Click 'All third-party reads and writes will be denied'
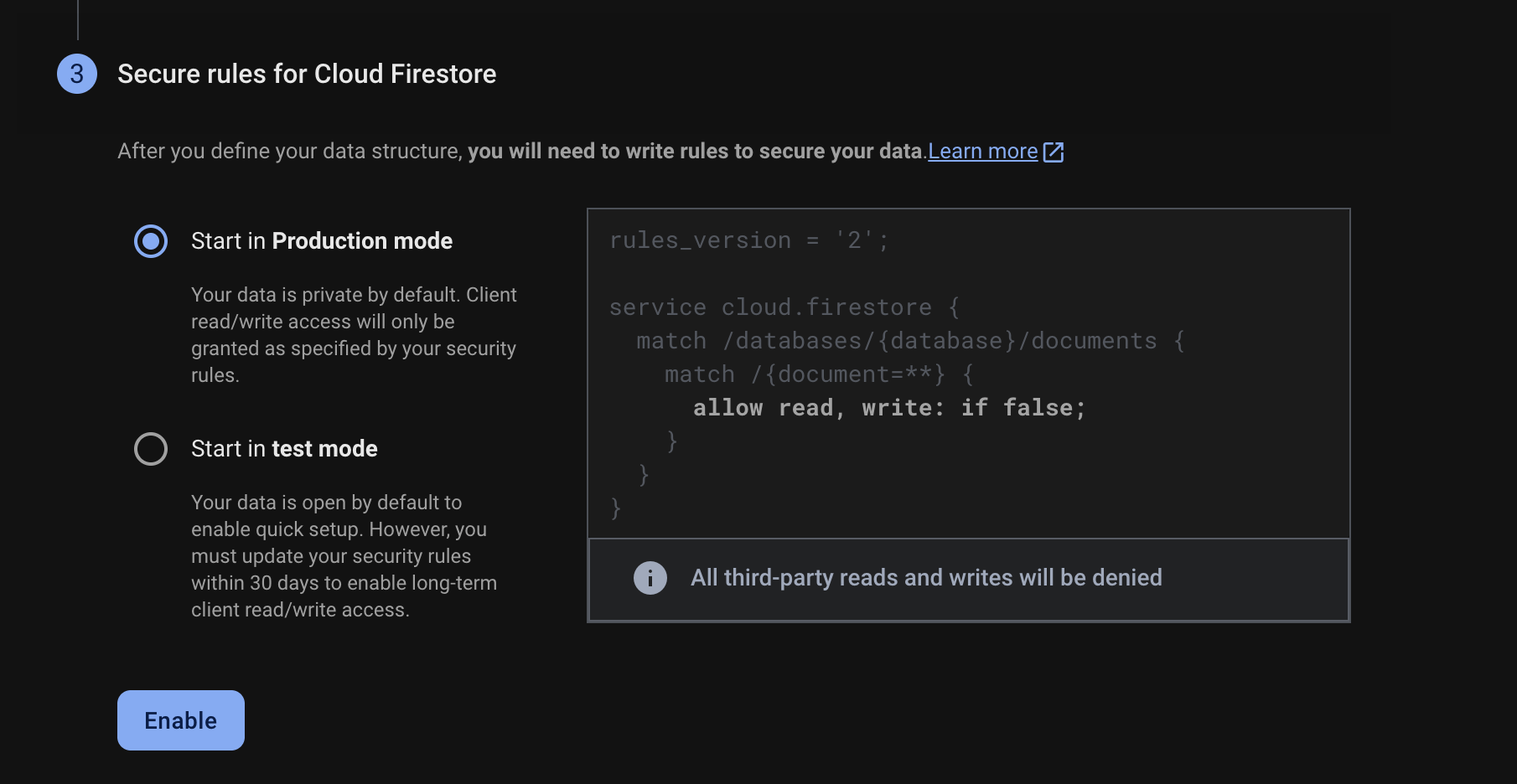This screenshot has width=1517, height=784. click(926, 578)
